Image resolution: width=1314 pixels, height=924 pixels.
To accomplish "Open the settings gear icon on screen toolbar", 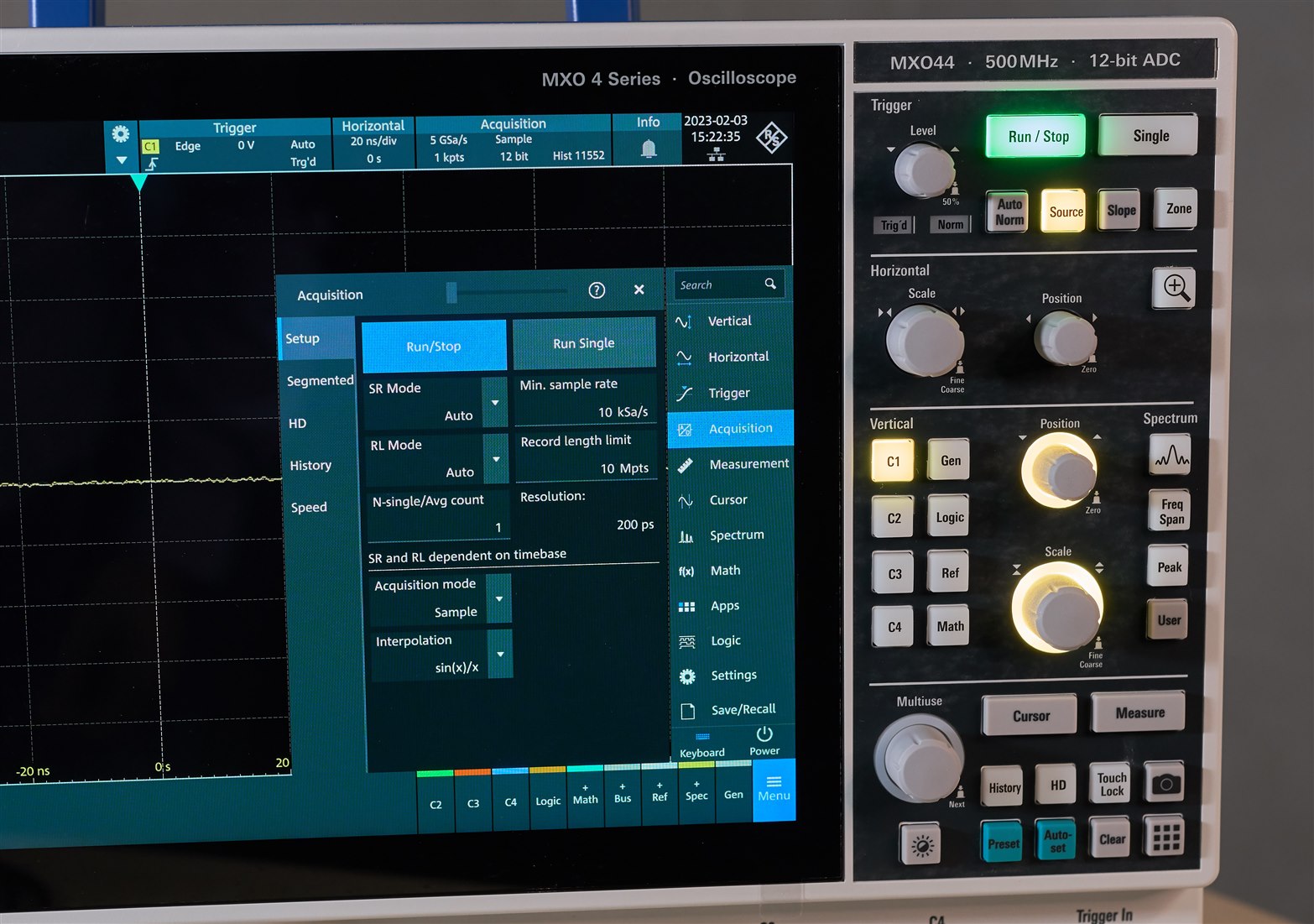I will [x=121, y=134].
